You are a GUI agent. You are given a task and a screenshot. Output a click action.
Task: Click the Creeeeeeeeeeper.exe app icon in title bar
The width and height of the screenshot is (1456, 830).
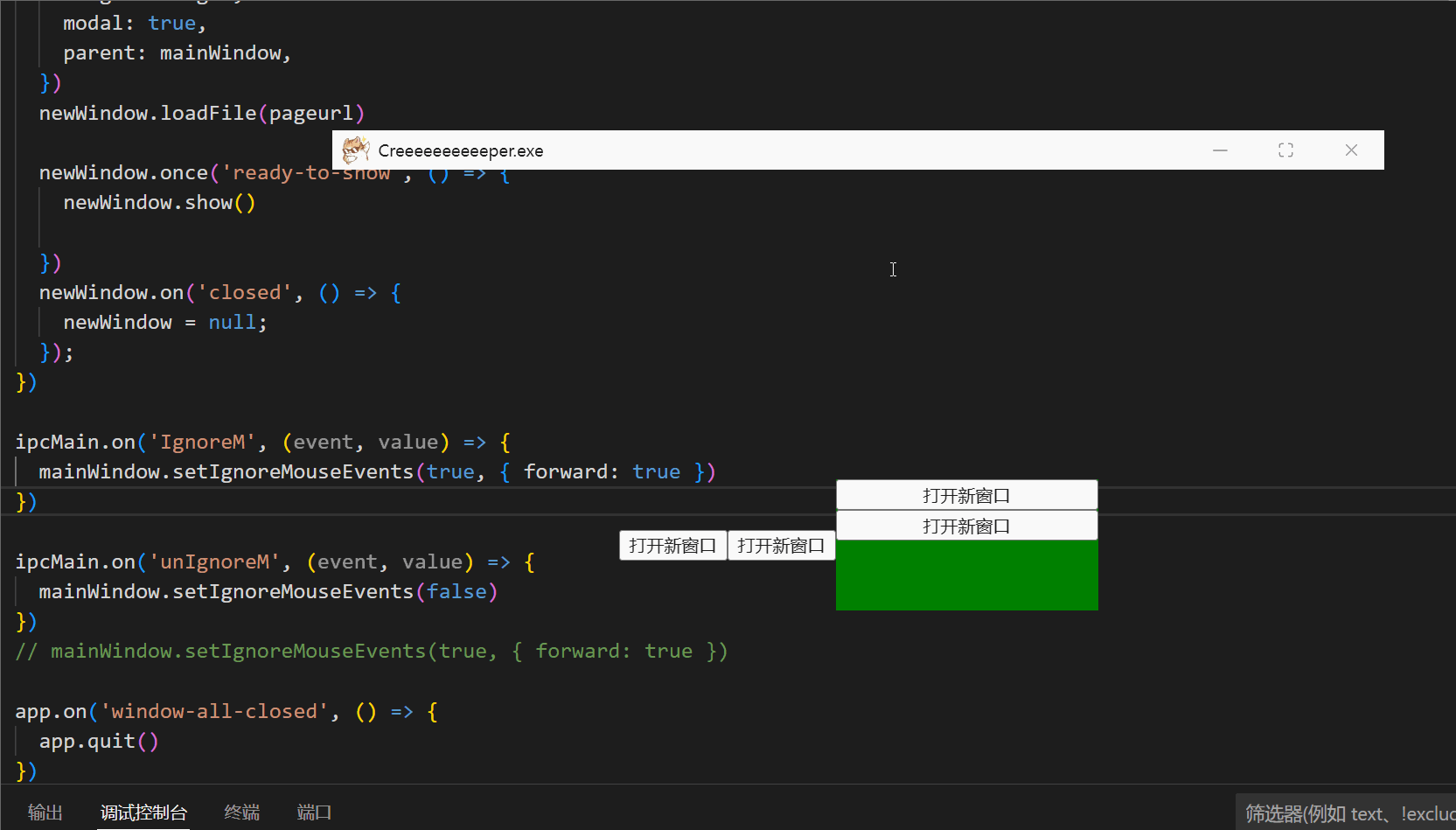pos(355,150)
